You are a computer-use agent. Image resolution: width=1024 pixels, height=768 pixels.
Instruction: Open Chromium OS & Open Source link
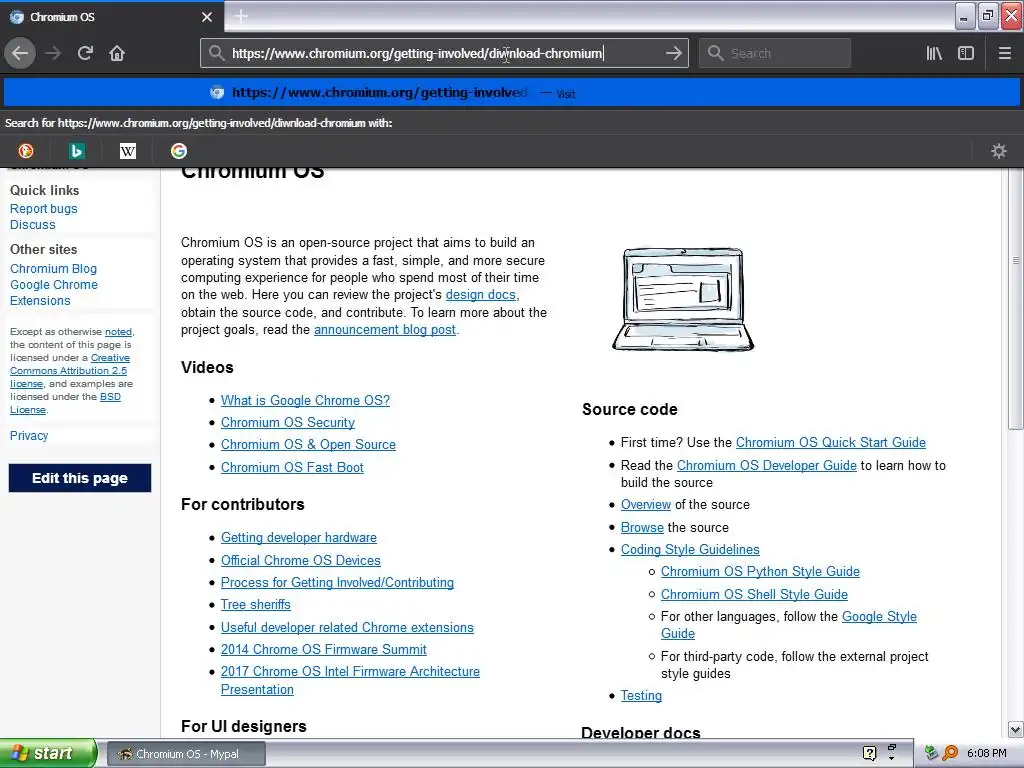(308, 445)
